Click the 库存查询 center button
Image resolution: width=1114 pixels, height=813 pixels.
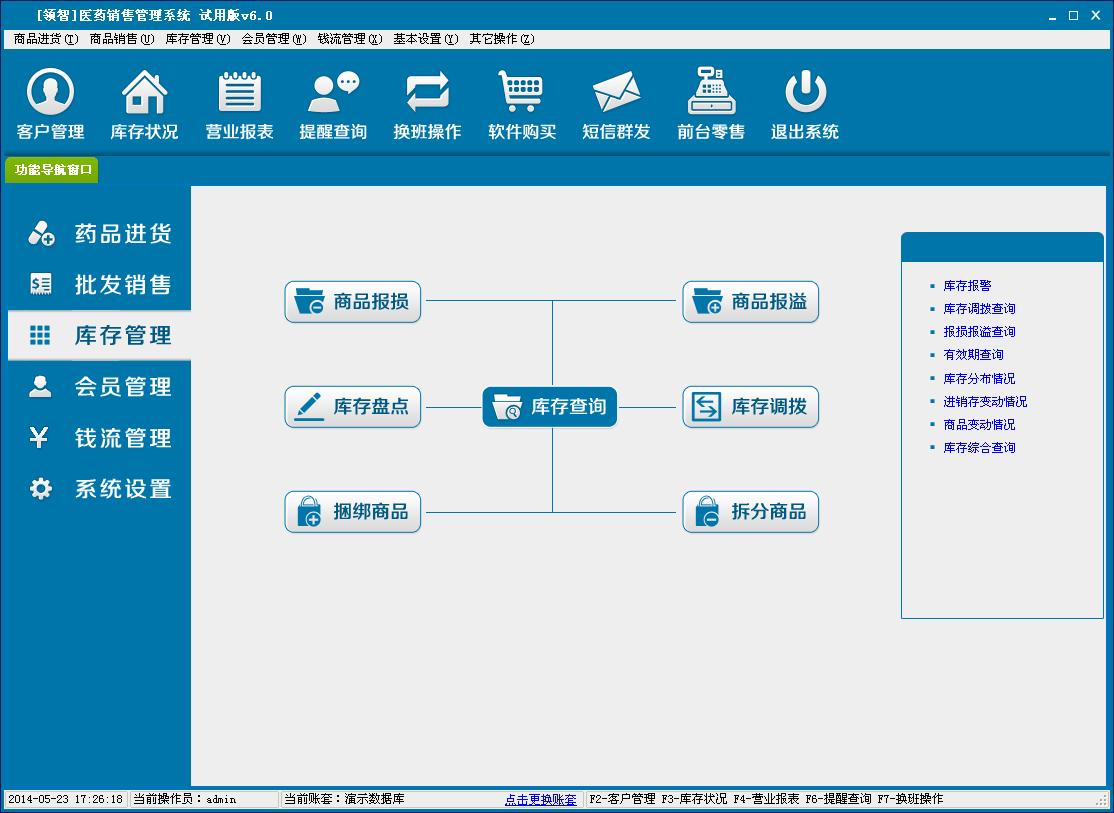point(550,407)
